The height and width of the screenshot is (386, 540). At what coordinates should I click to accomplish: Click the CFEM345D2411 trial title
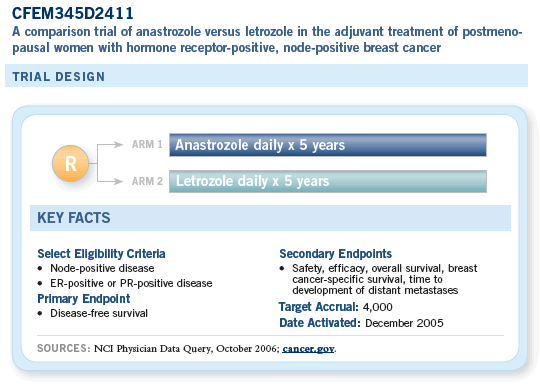tap(73, 14)
